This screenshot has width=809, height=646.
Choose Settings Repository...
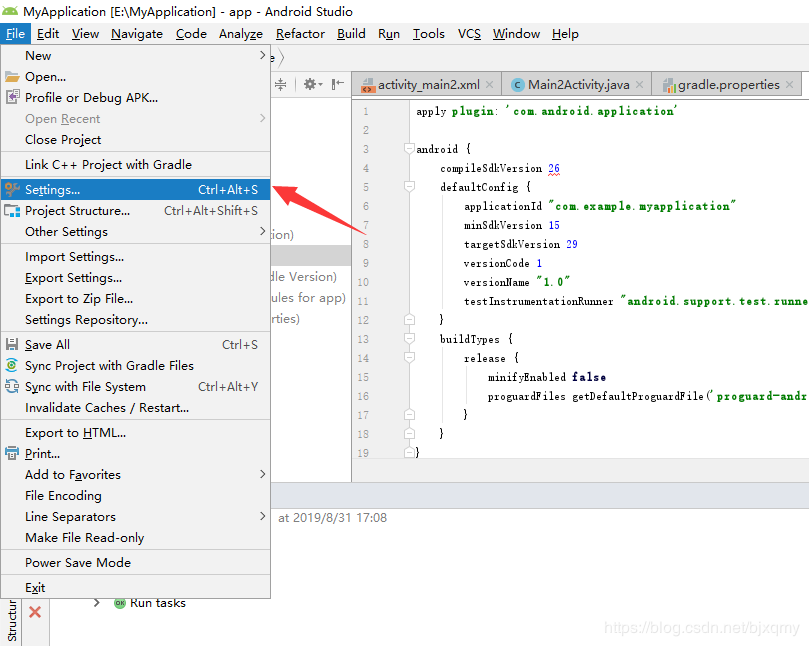(x=135, y=320)
